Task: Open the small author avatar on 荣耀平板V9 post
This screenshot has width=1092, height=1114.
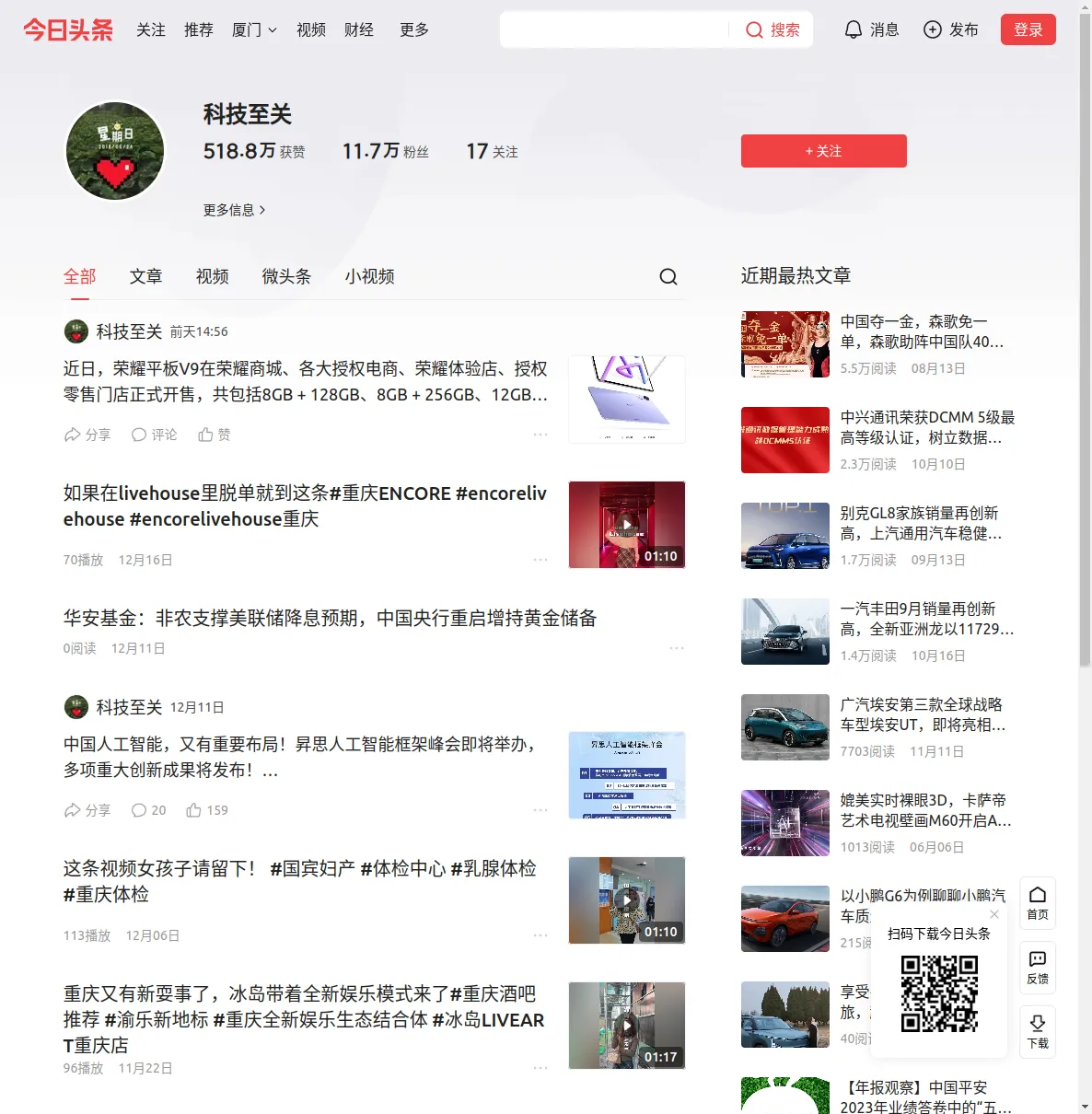Action: click(x=76, y=331)
